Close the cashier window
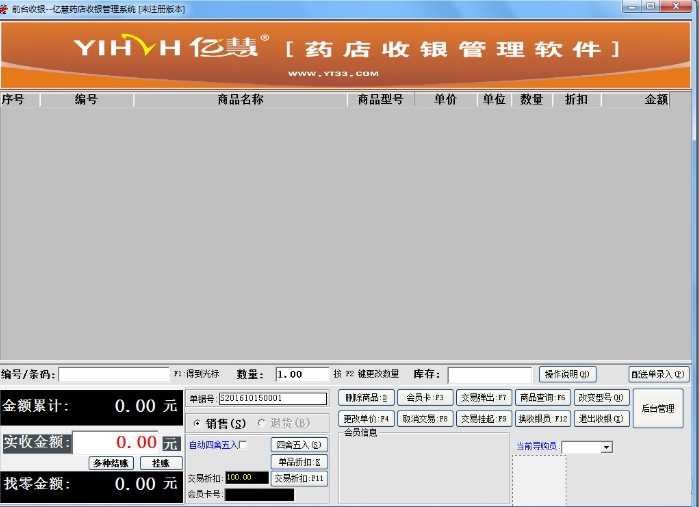Viewport: 699px width, 507px height. point(676,6)
